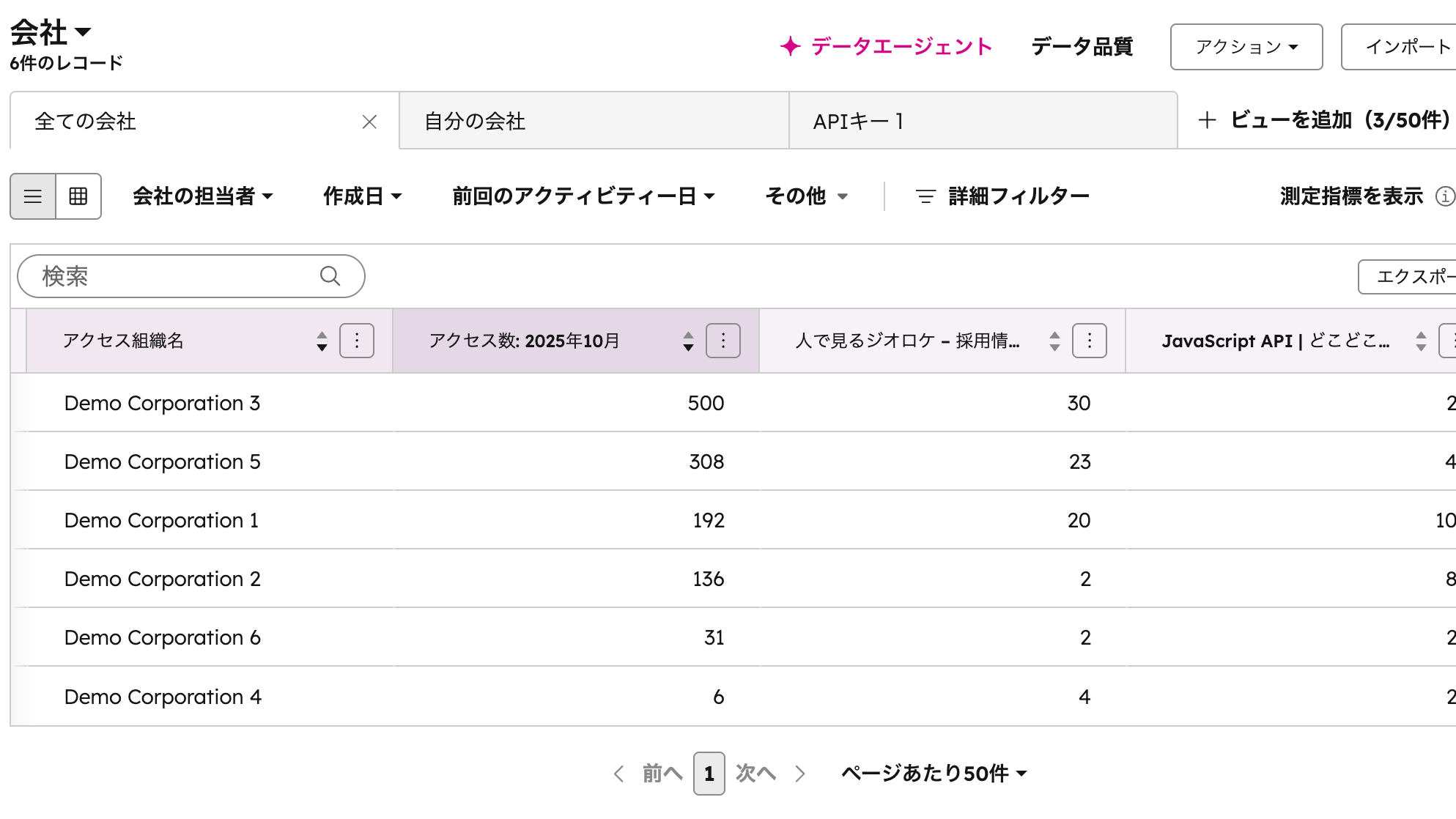Open Demo Corporation 6 record
Image resolution: width=1456 pixels, height=819 pixels.
[x=162, y=637]
